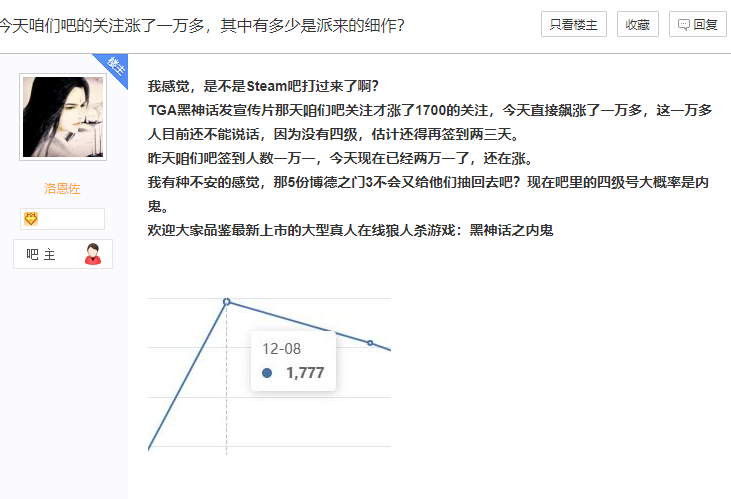
Task: Open the follower trend chart image
Action: pyautogui.click(x=269, y=376)
